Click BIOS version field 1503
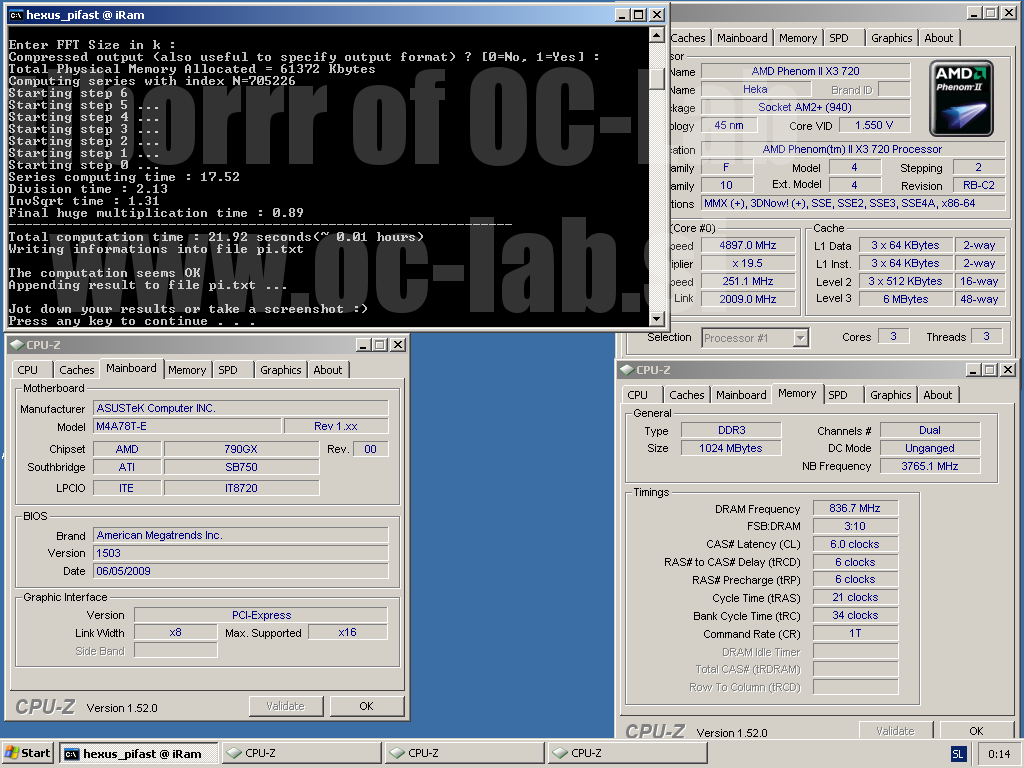This screenshot has width=1024, height=768. pyautogui.click(x=240, y=553)
